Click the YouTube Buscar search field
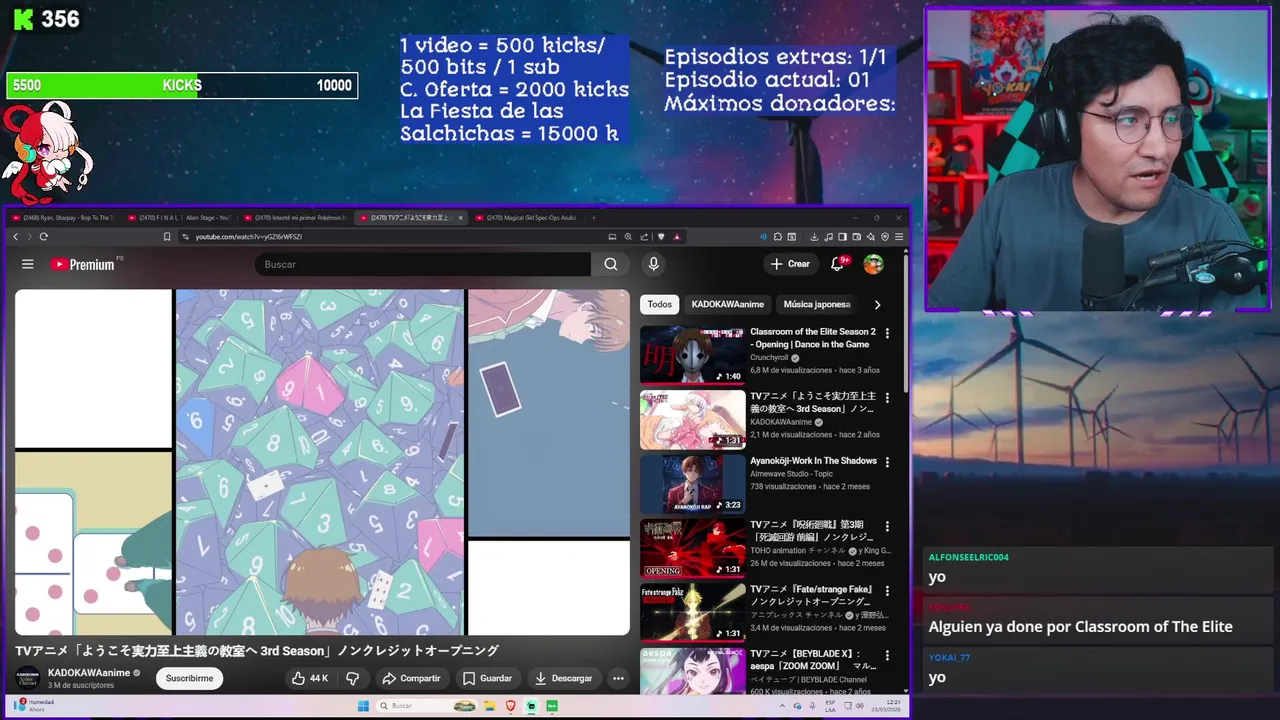This screenshot has height=720, width=1280. click(x=422, y=264)
